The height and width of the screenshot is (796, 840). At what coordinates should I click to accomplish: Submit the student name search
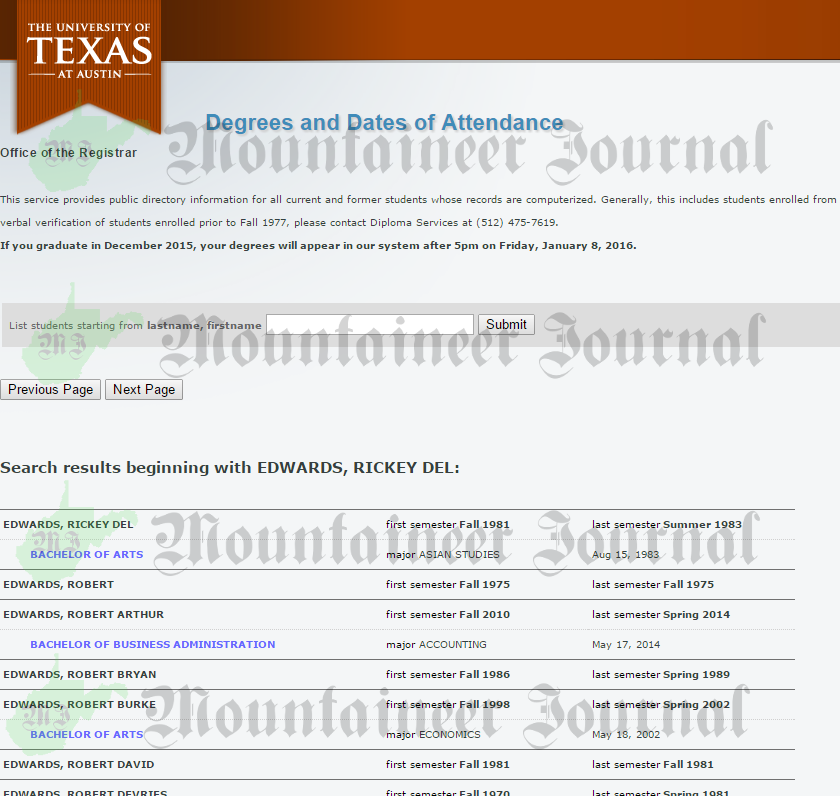click(506, 325)
